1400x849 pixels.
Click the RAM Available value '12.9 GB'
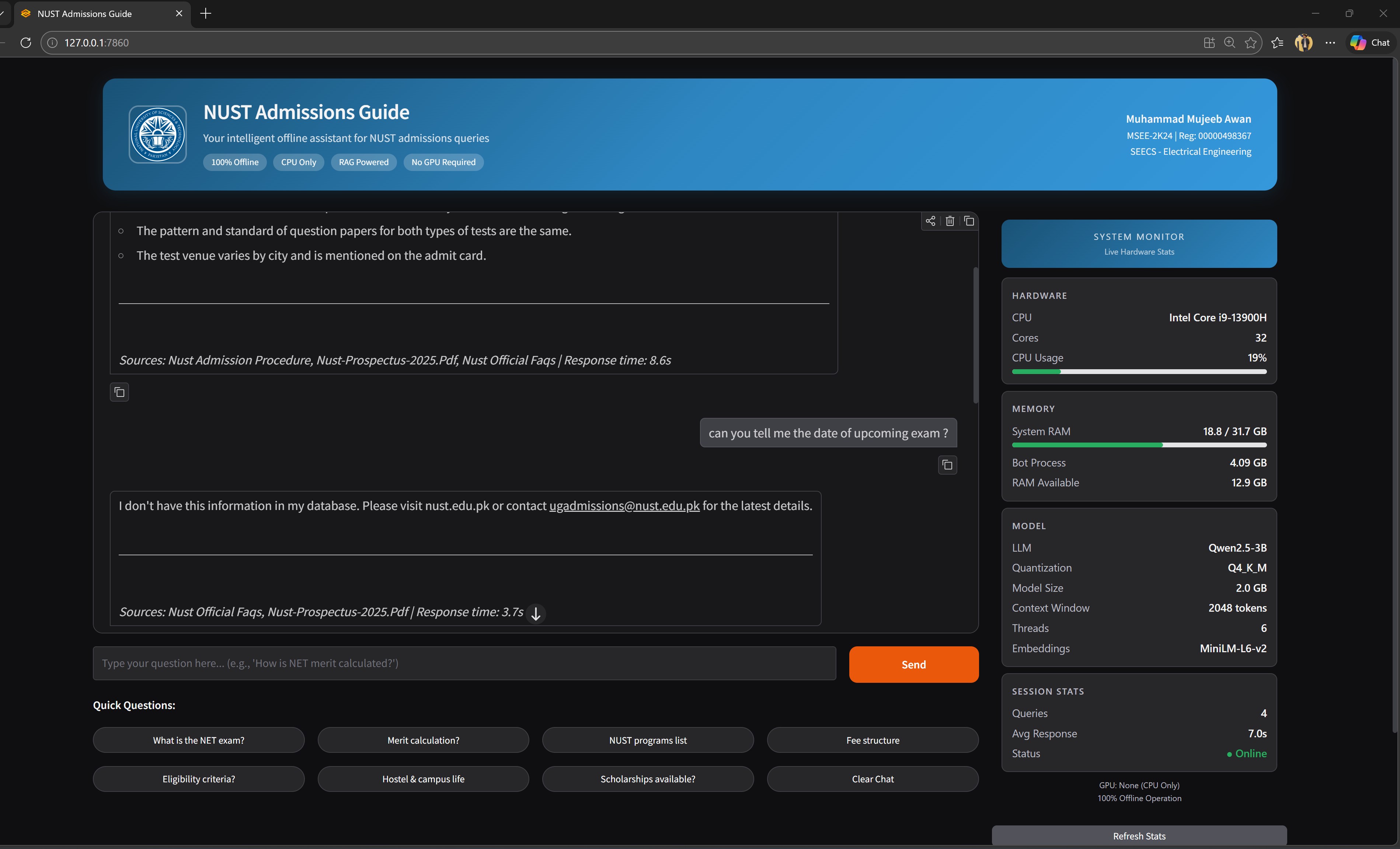tap(1249, 482)
